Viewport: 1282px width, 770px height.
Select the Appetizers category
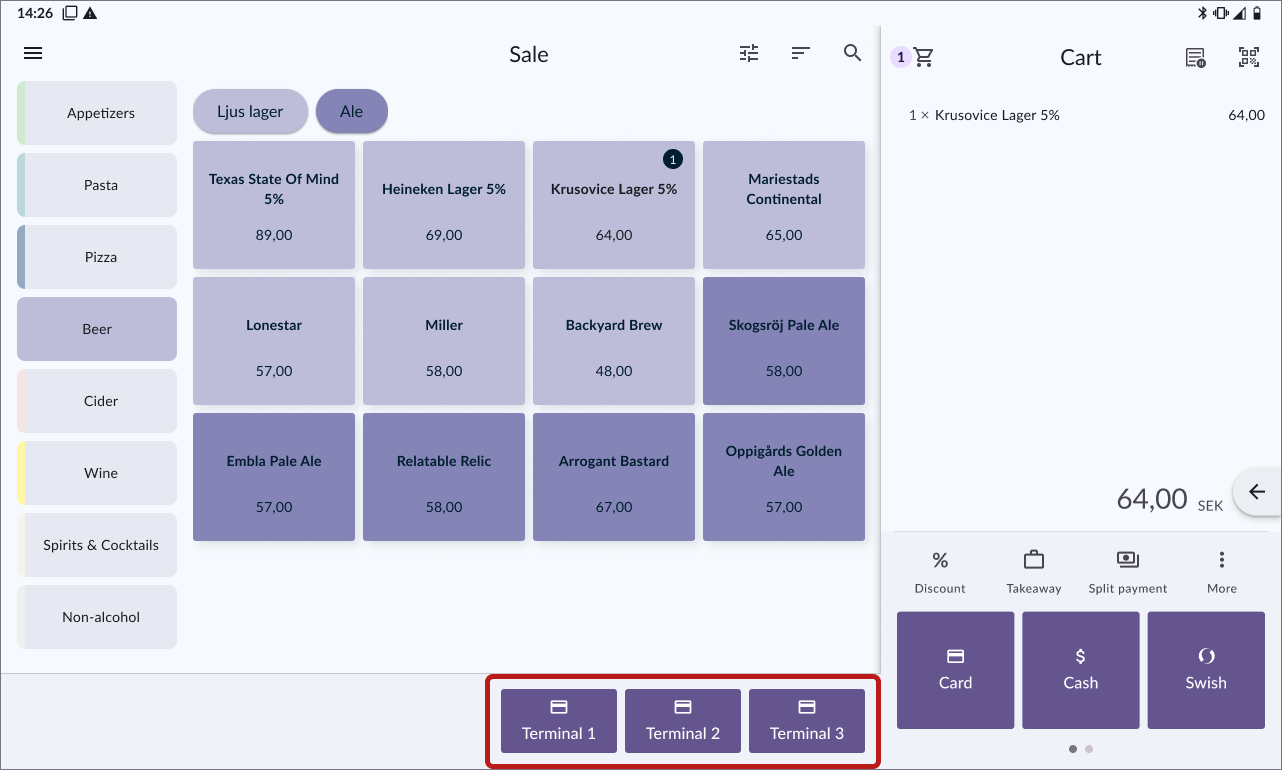click(x=97, y=113)
